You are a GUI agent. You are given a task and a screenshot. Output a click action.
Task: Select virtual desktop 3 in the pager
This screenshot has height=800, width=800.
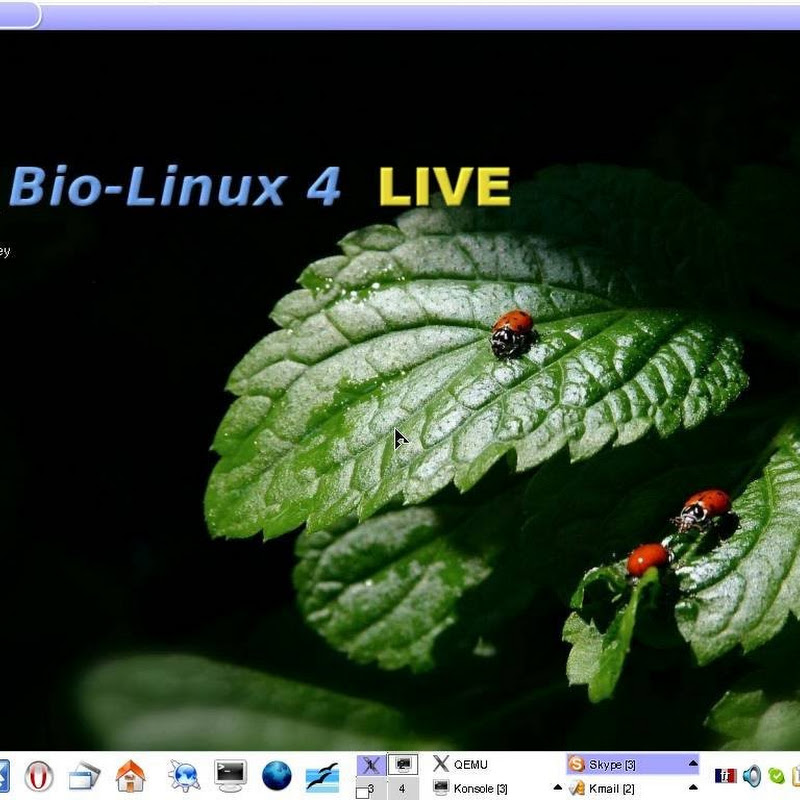coord(372,788)
